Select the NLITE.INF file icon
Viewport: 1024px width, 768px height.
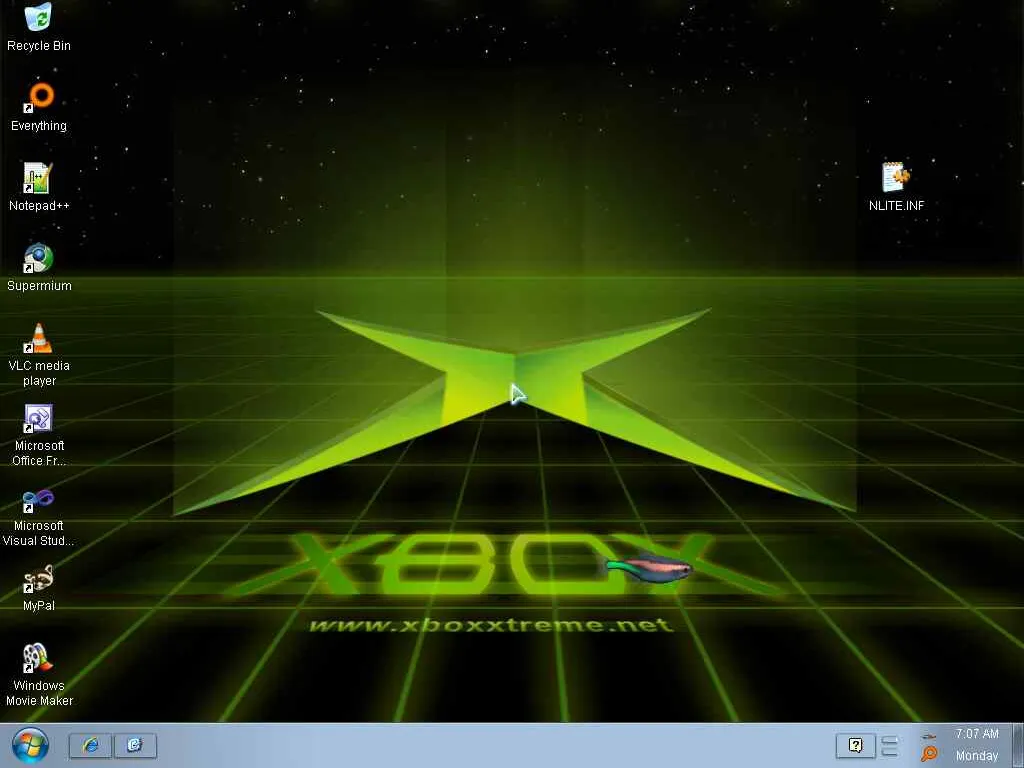(x=896, y=187)
